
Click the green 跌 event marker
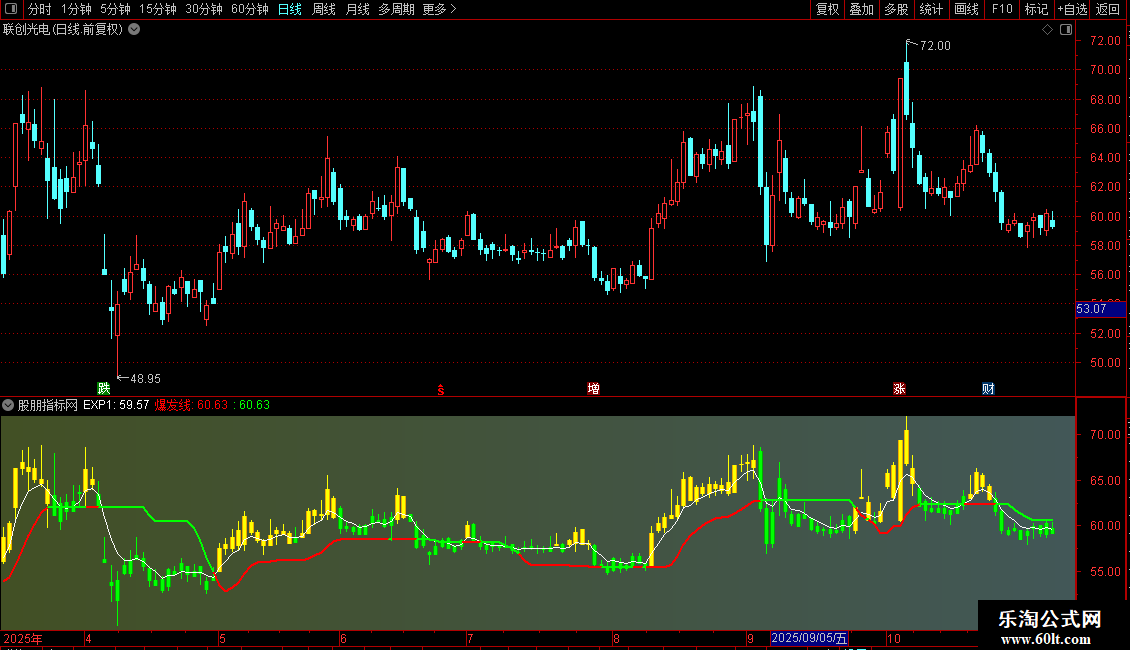(104, 388)
